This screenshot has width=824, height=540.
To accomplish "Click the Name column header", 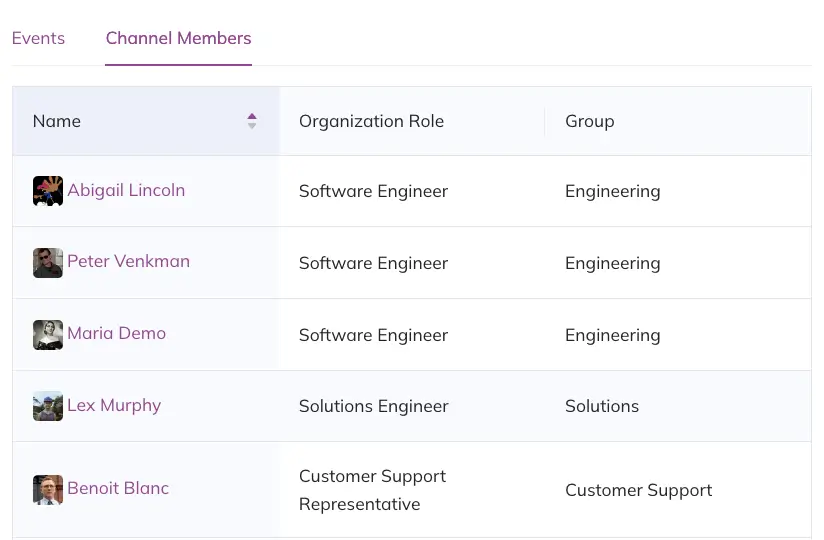I will pos(57,121).
